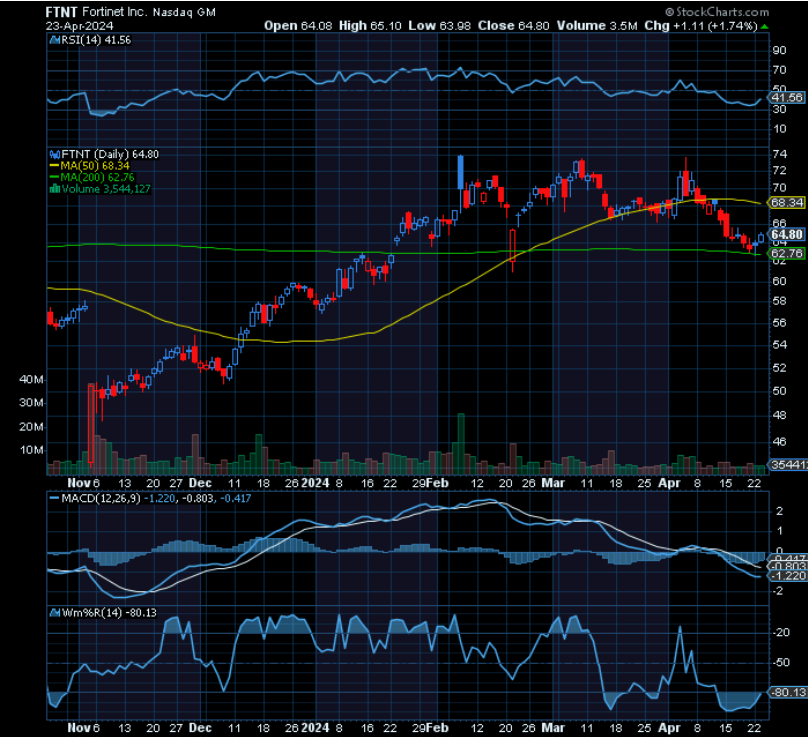Click the 68.34 yellow tag on price axis
The image size is (808, 737).
(786, 203)
